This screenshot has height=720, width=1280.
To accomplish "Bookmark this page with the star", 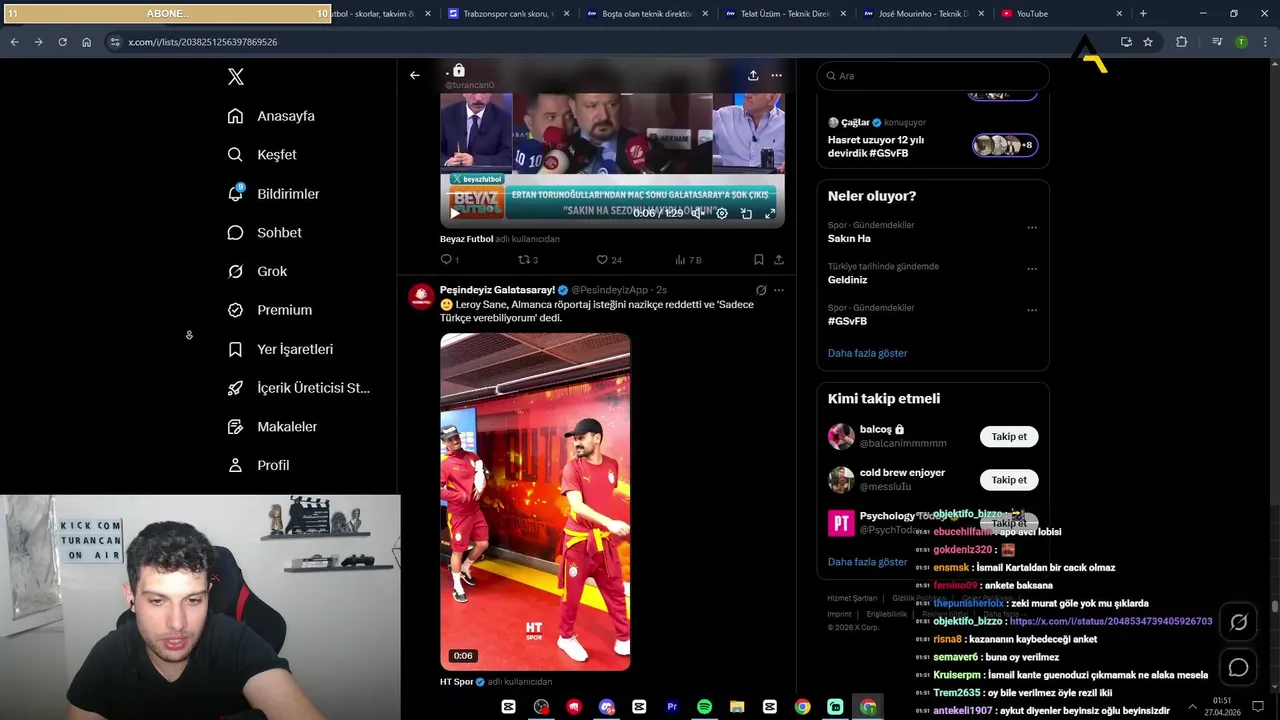I will coord(1148,42).
